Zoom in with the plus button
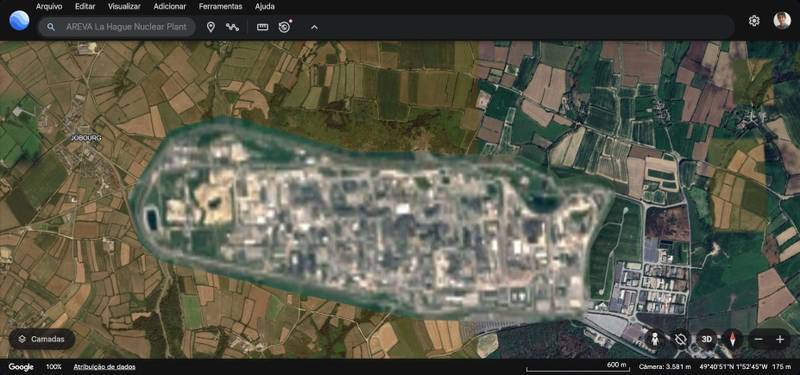 point(780,339)
